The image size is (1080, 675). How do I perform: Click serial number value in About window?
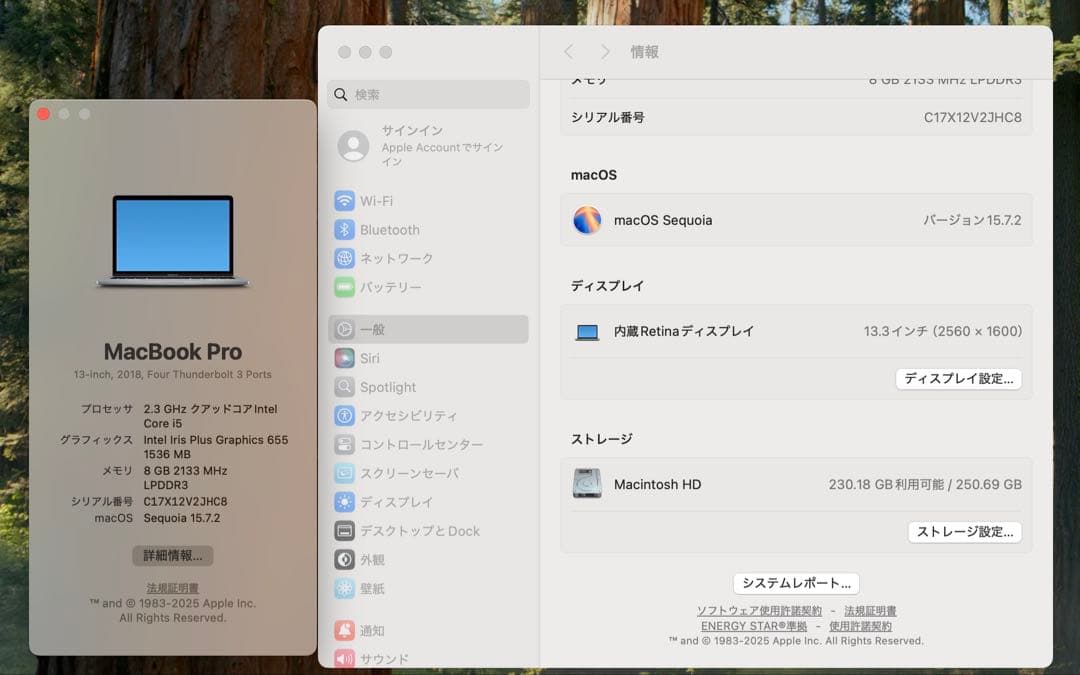tap(185, 501)
